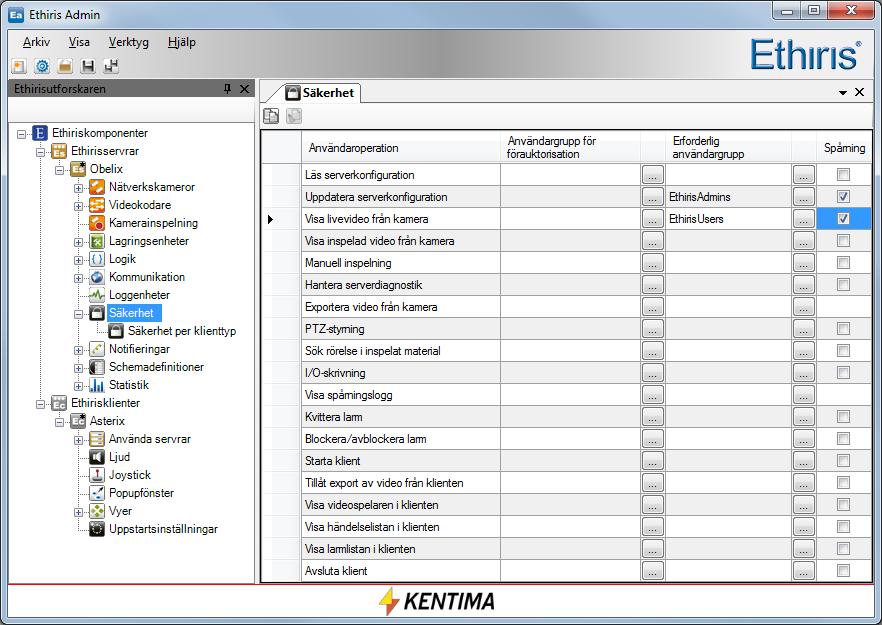The width and height of the screenshot is (882, 625).
Task: Click the Kommunikation globe icon
Action: click(97, 277)
